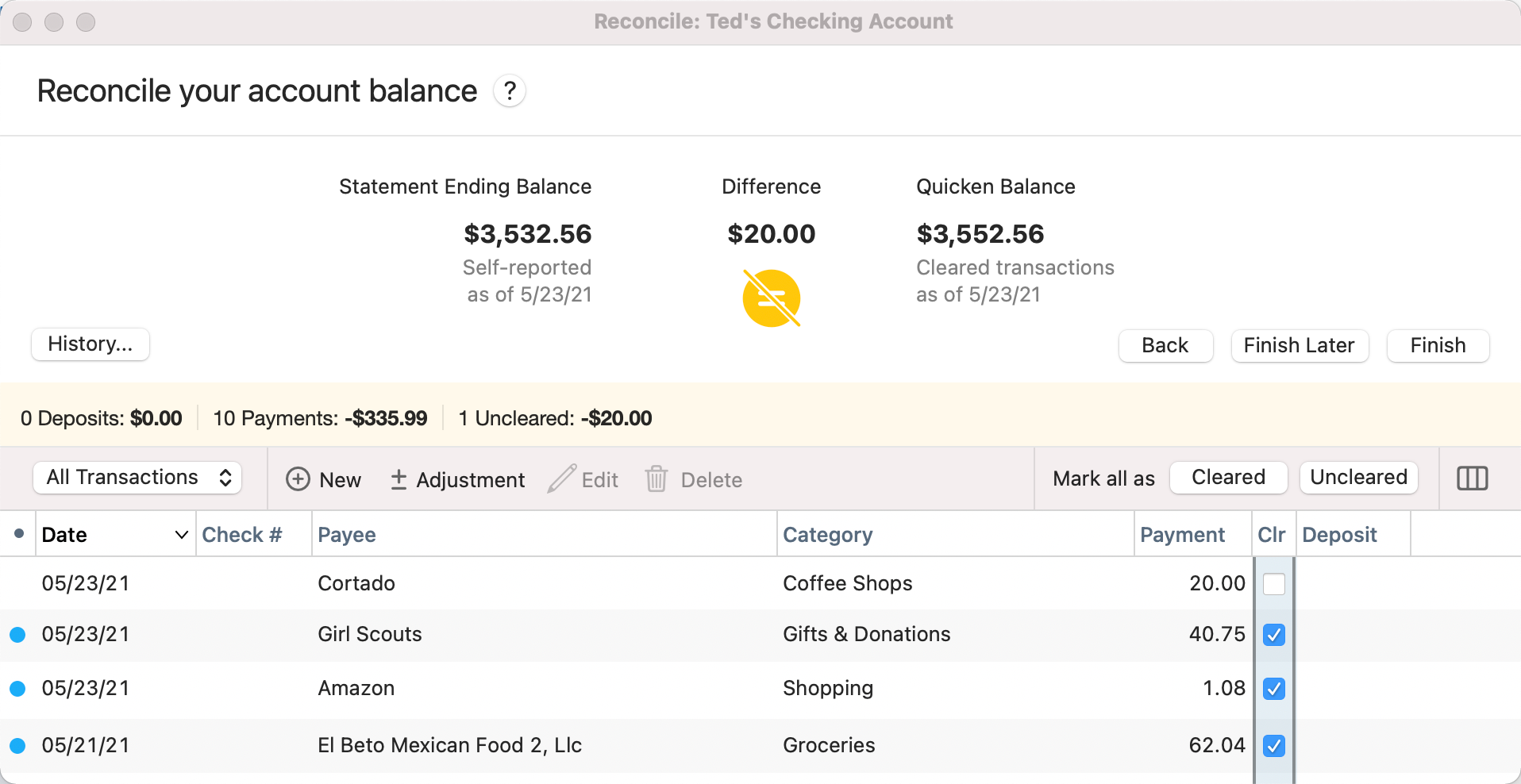Add a balance Adjustment
The image size is (1521, 784).
pos(458,479)
